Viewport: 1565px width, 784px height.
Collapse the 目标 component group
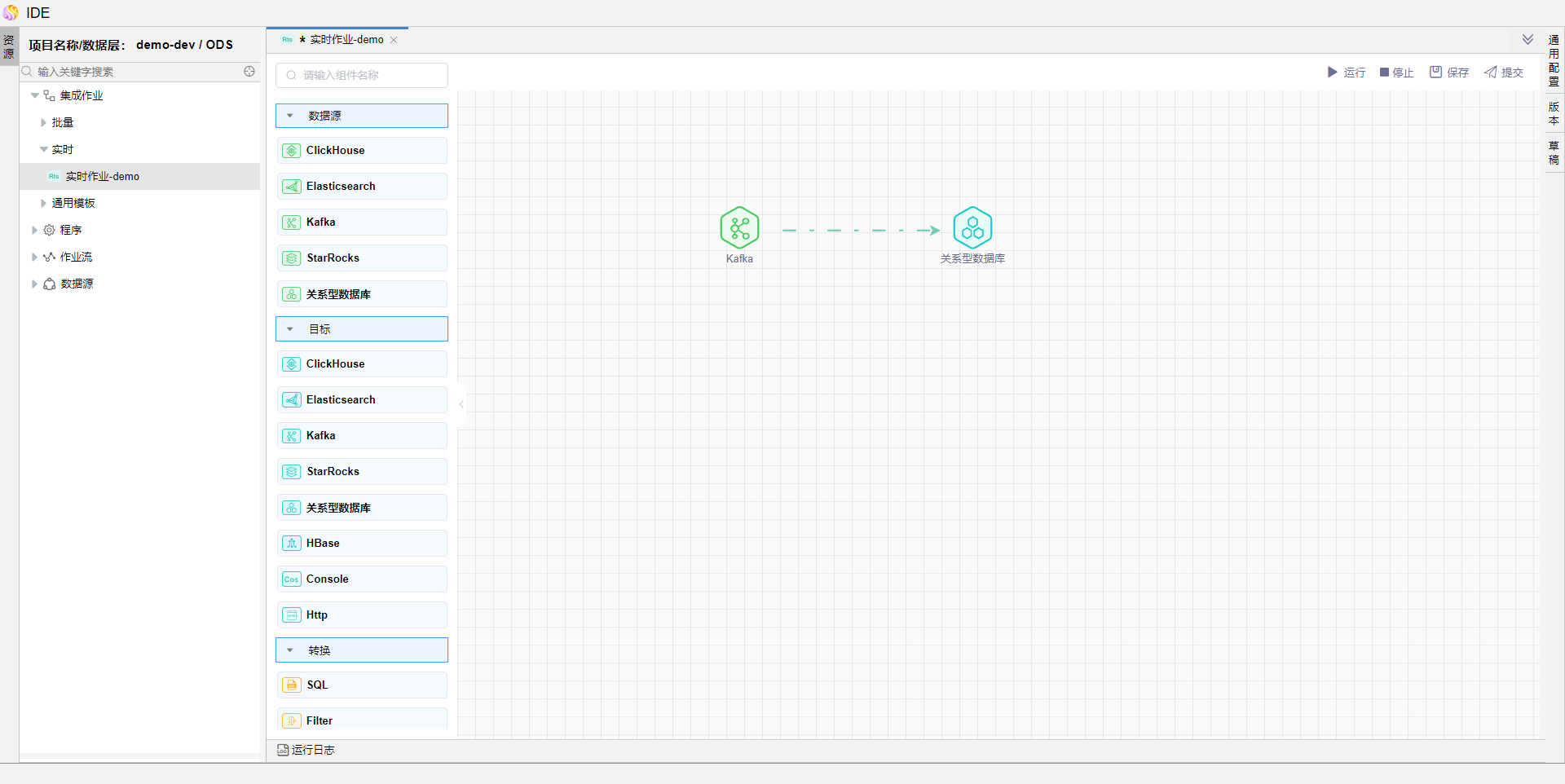tap(290, 329)
